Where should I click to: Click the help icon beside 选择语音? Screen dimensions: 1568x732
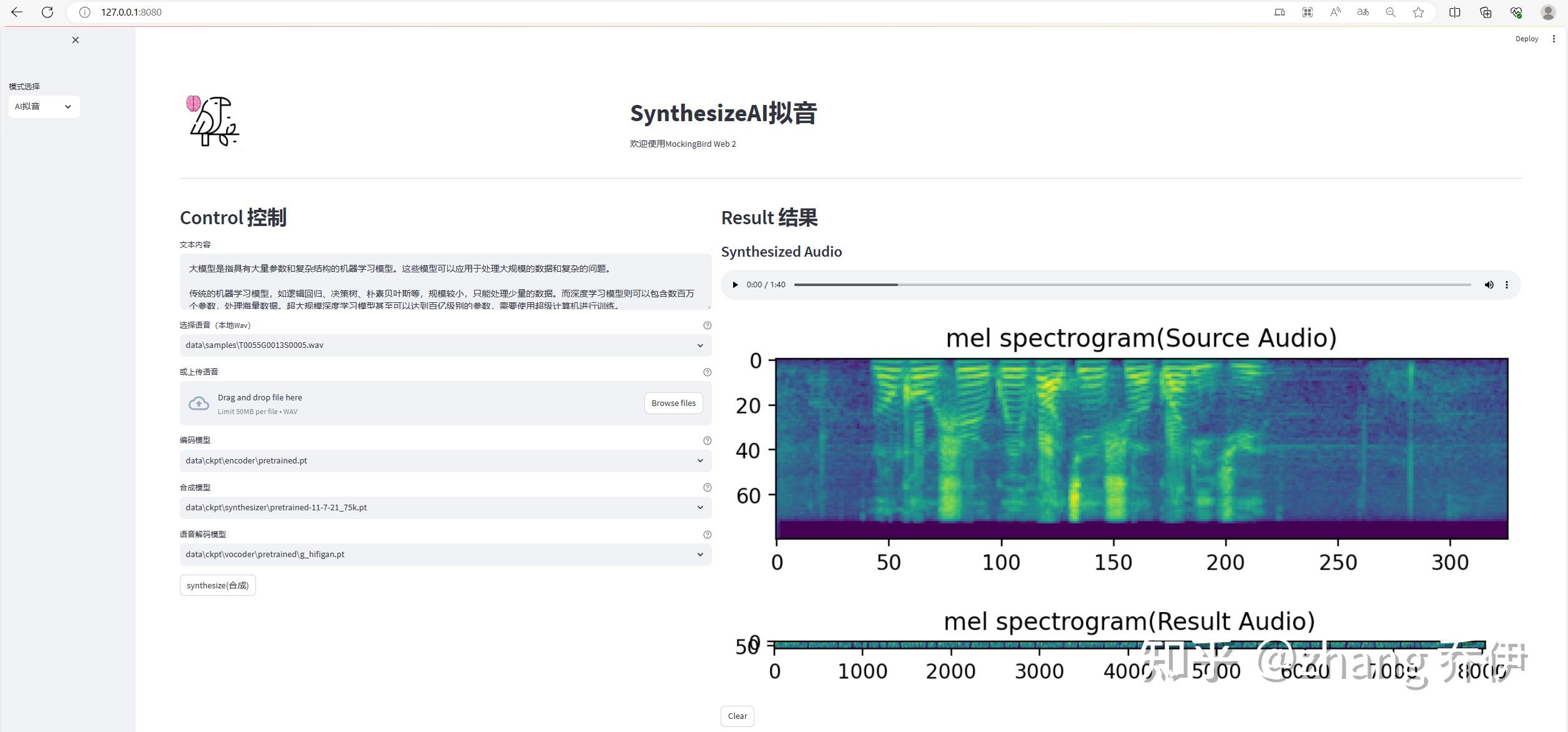coord(707,325)
